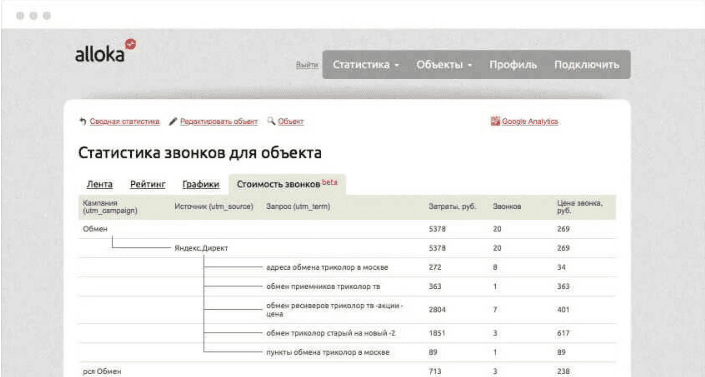This screenshot has width=705, height=377.
Task: Switch to the Лента tab
Action: tap(99, 184)
